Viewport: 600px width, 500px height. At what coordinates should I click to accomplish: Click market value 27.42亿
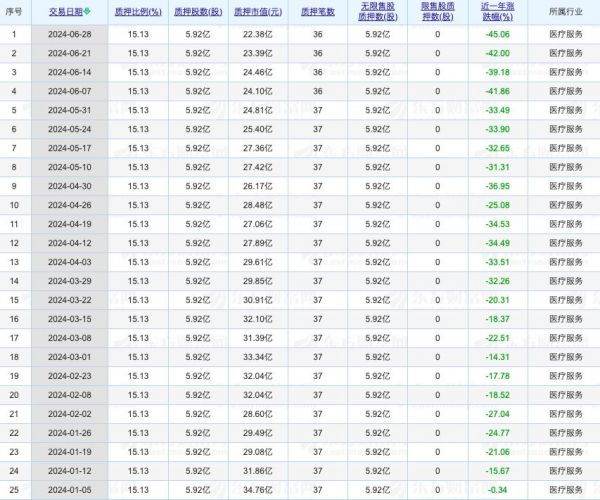point(258,167)
